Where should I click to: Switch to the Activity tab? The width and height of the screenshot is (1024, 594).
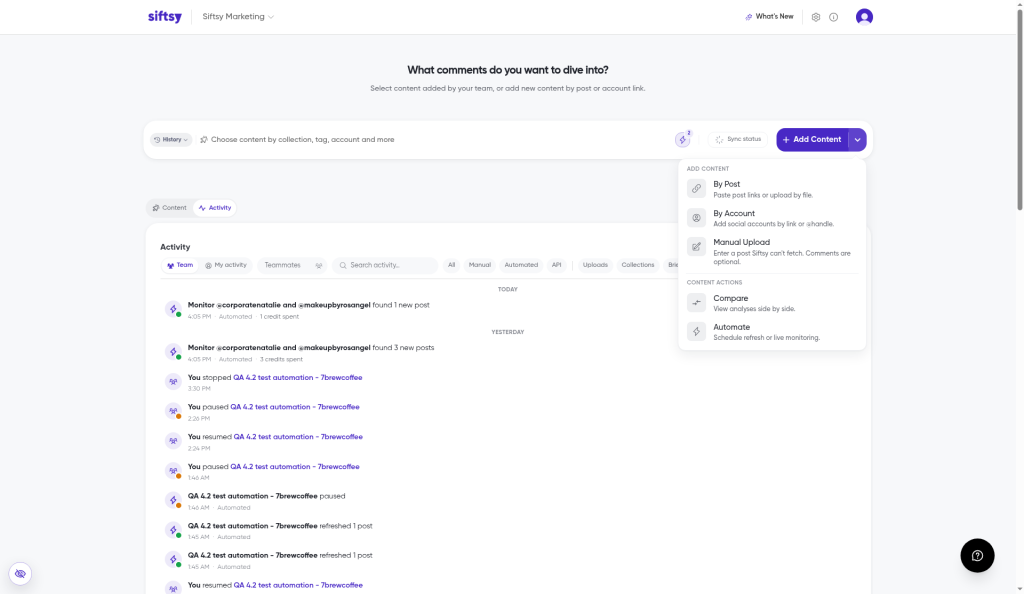(215, 208)
